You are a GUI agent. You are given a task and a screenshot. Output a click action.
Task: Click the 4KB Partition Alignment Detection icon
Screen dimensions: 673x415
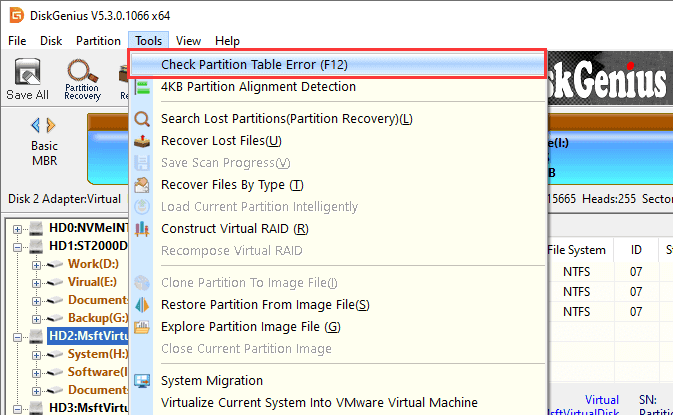(x=141, y=87)
